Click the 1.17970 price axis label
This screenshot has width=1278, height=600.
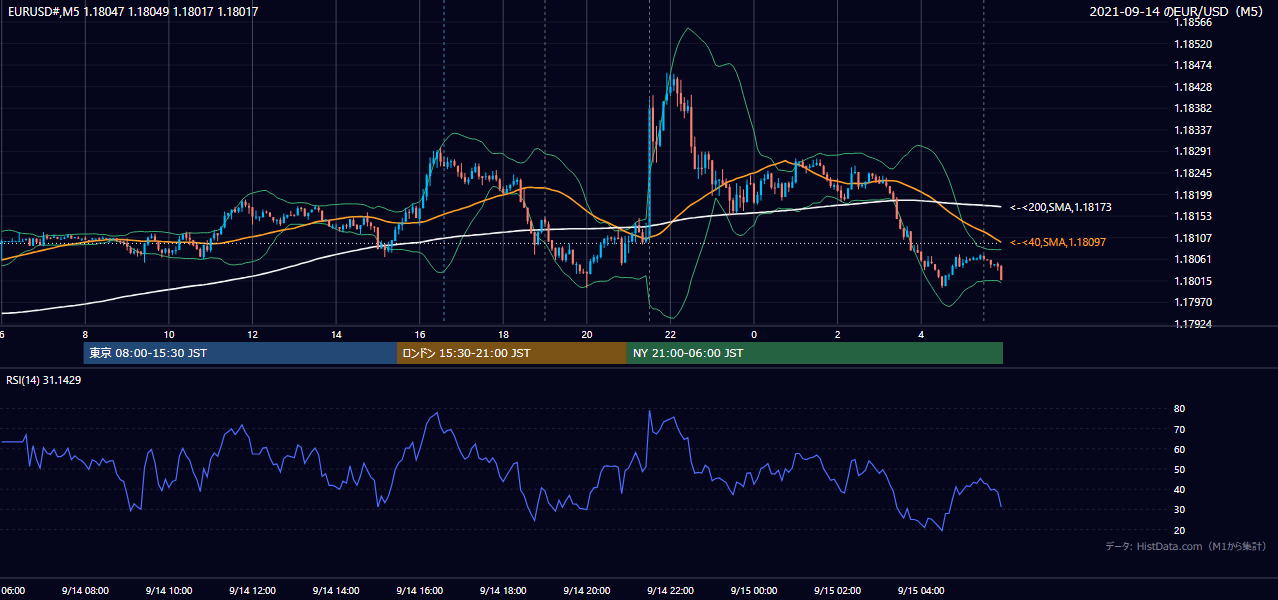click(x=1194, y=302)
